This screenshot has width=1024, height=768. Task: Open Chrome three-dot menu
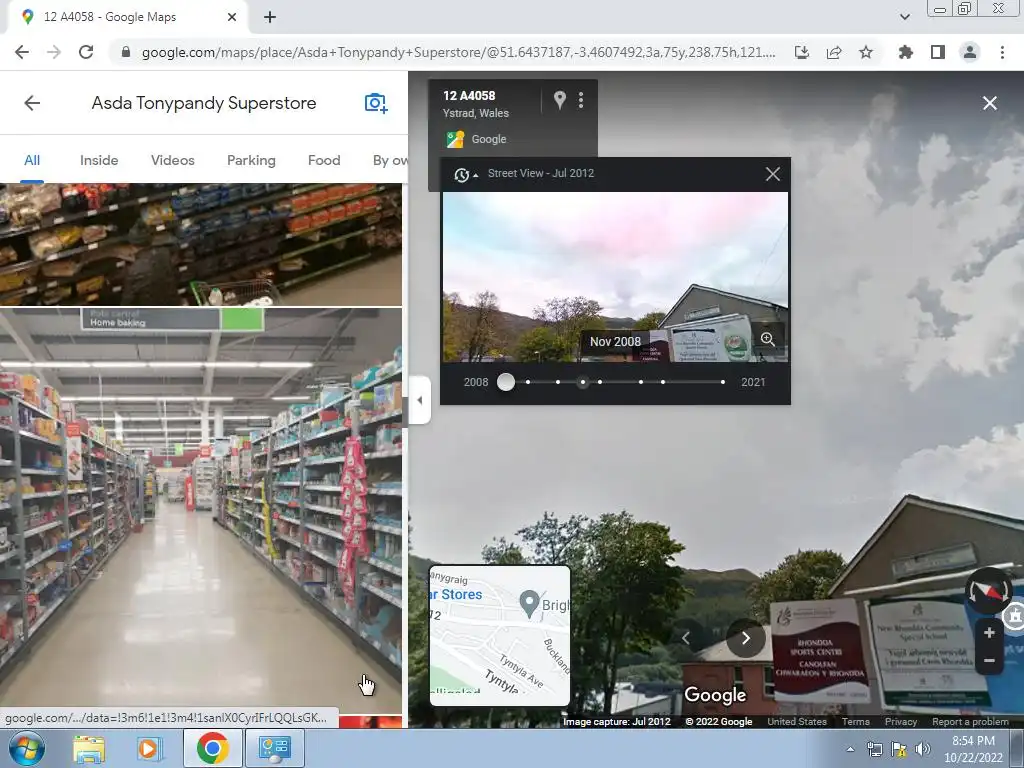(x=1002, y=52)
